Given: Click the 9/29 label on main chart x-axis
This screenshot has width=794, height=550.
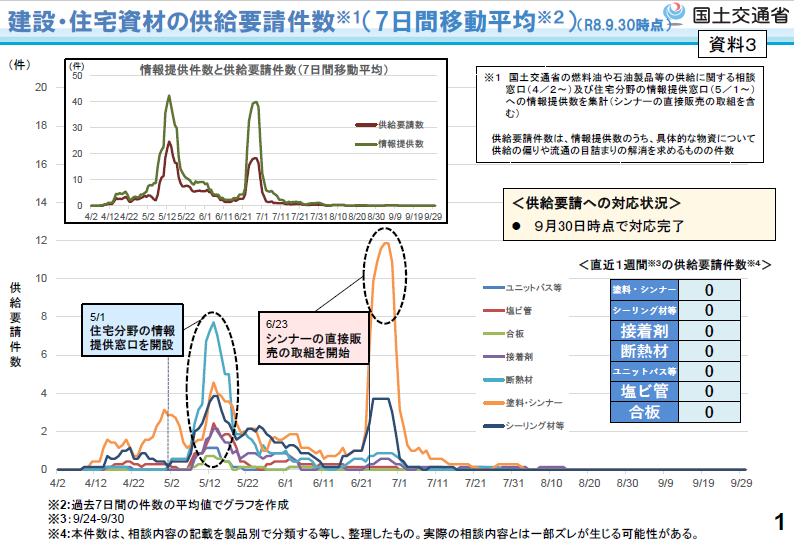Looking at the screenshot, I should [x=741, y=483].
